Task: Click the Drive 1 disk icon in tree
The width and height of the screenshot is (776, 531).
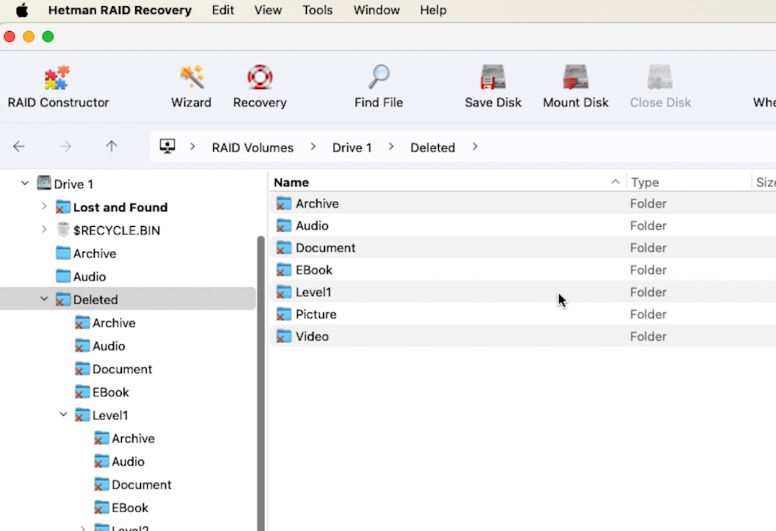Action: point(44,183)
